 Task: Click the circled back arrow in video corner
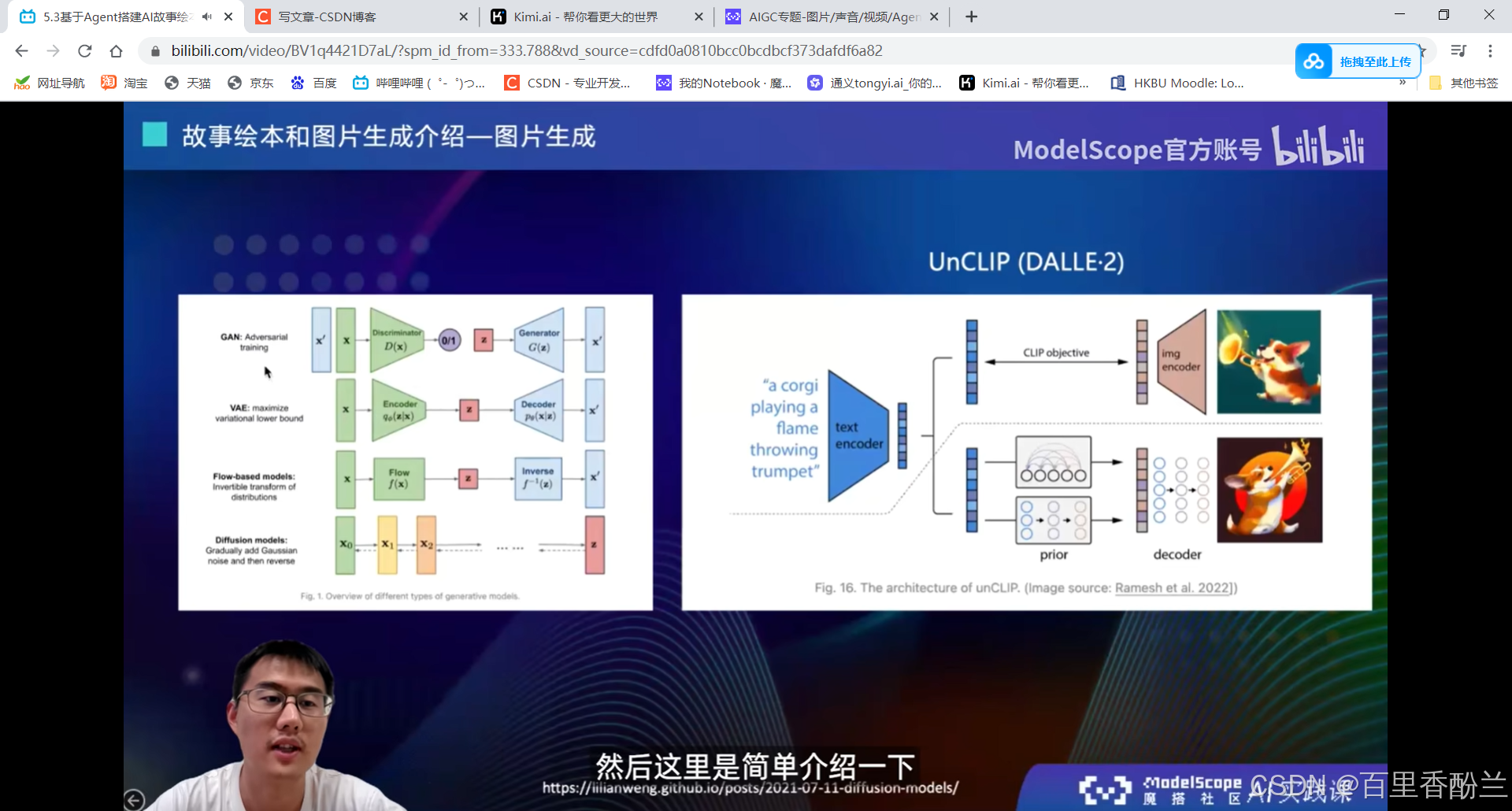(x=134, y=800)
